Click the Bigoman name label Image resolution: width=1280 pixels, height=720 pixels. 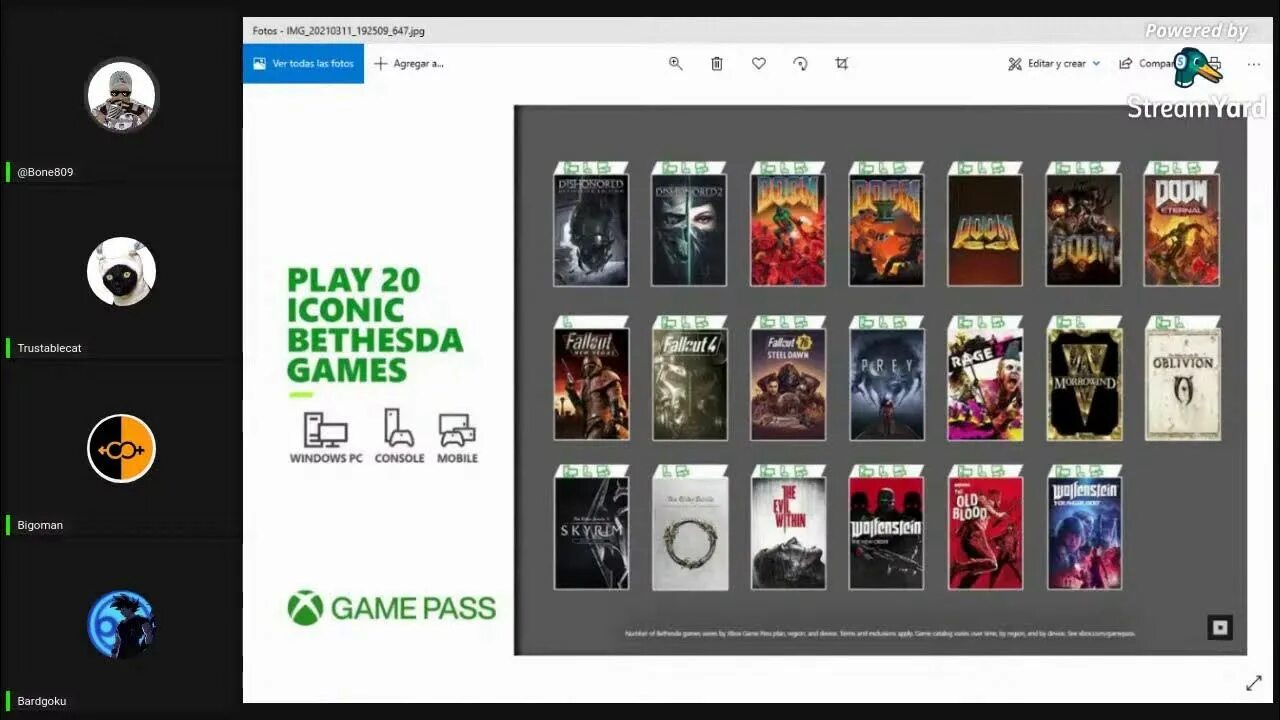(40, 525)
